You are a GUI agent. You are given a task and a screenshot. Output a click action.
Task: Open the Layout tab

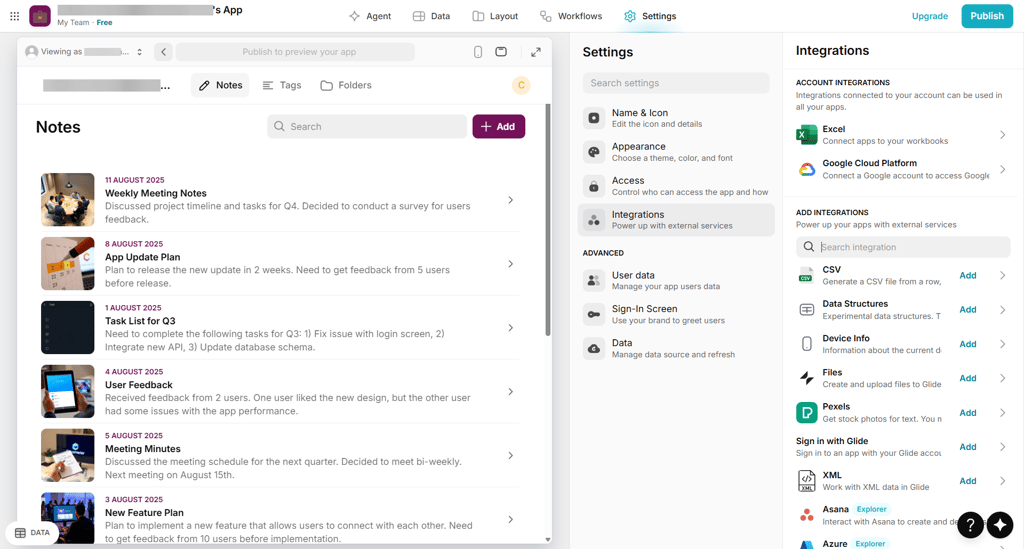495,16
